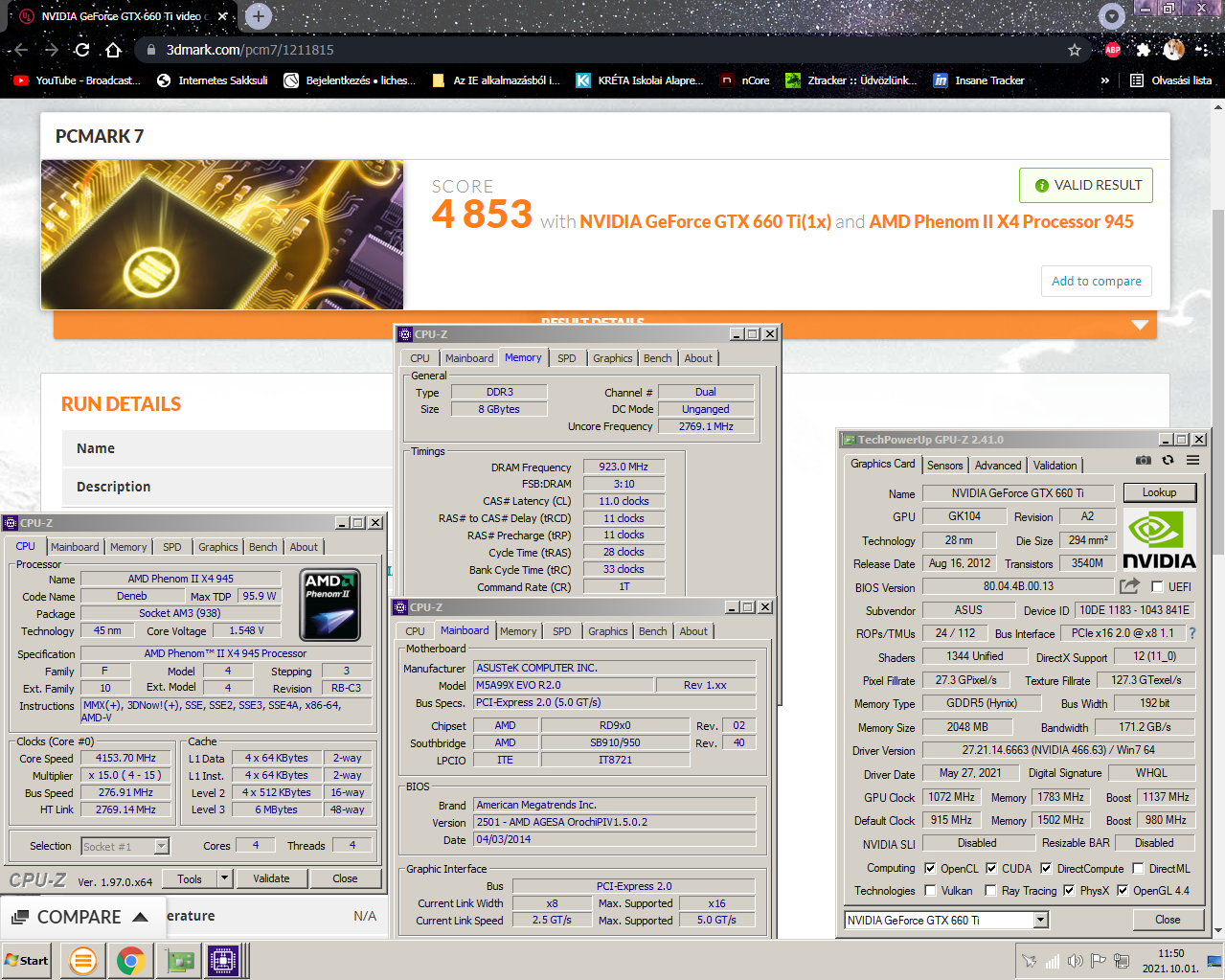Click the AMD Phenom II logo in CPU-Z
The width and height of the screenshot is (1225, 980).
tap(329, 605)
